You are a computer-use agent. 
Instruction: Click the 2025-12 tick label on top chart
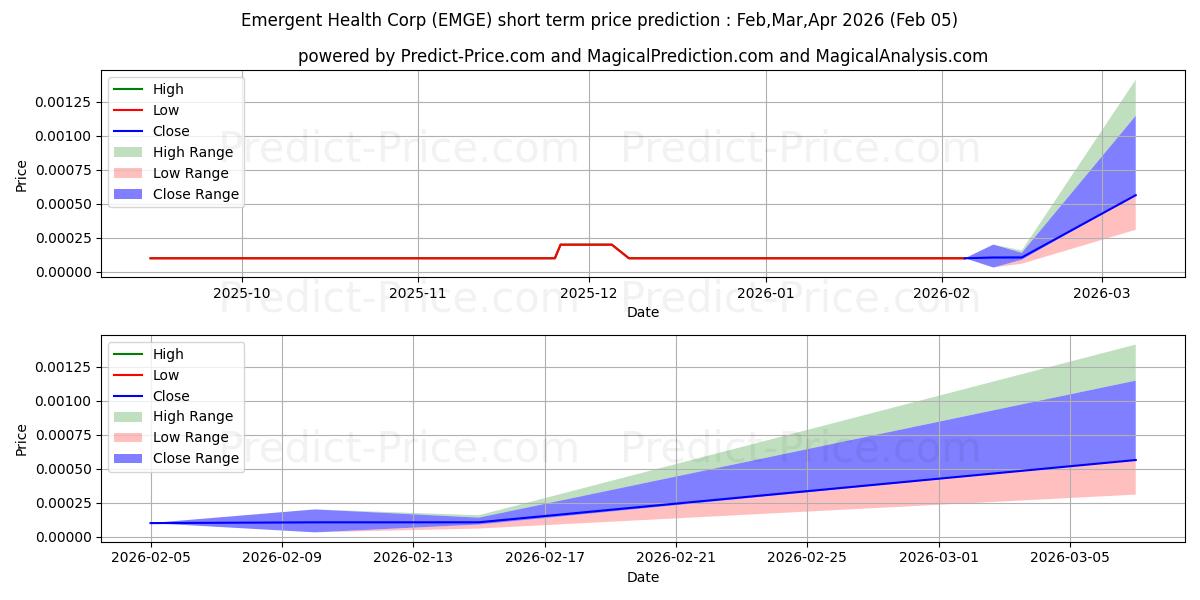[x=589, y=293]
